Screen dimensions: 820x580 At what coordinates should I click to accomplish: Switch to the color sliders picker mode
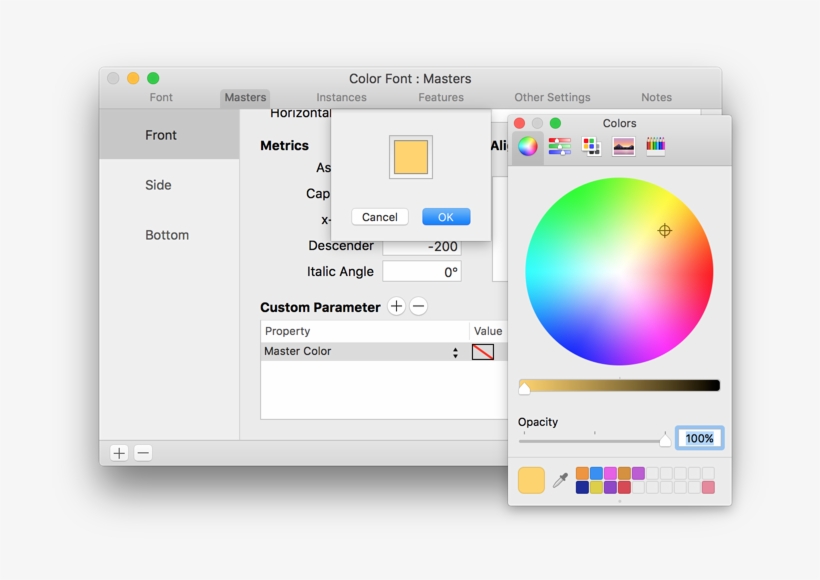[x=560, y=146]
